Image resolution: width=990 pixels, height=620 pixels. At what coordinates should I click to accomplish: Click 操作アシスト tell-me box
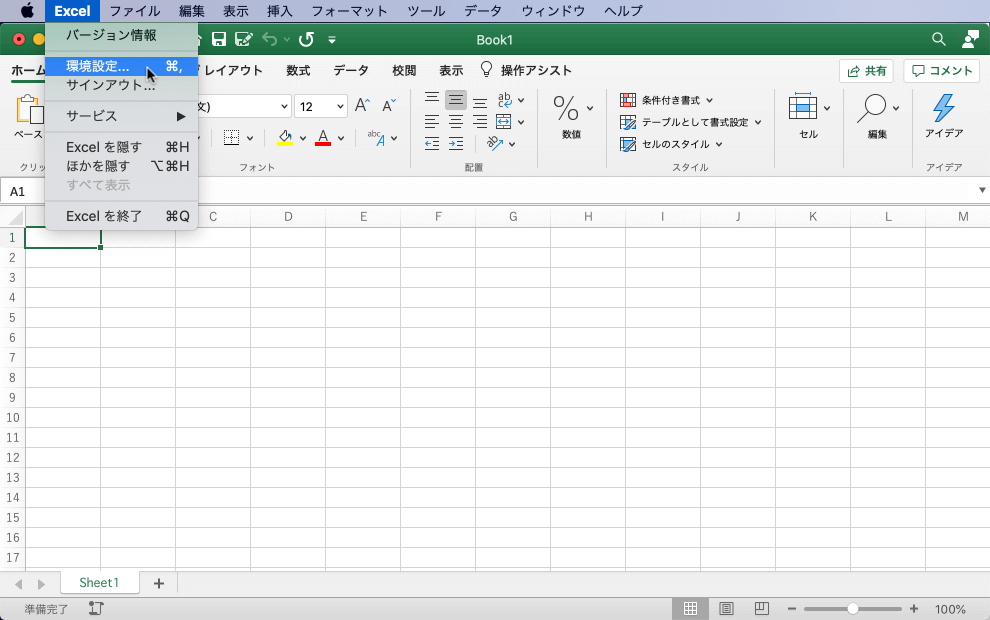[527, 70]
